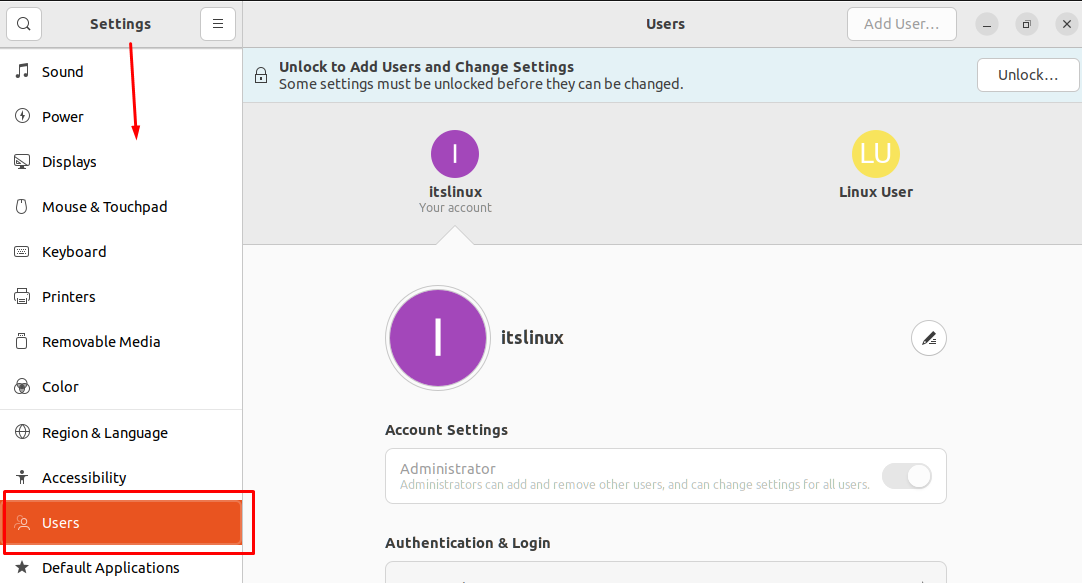Click the search icon in Settings

(23, 23)
